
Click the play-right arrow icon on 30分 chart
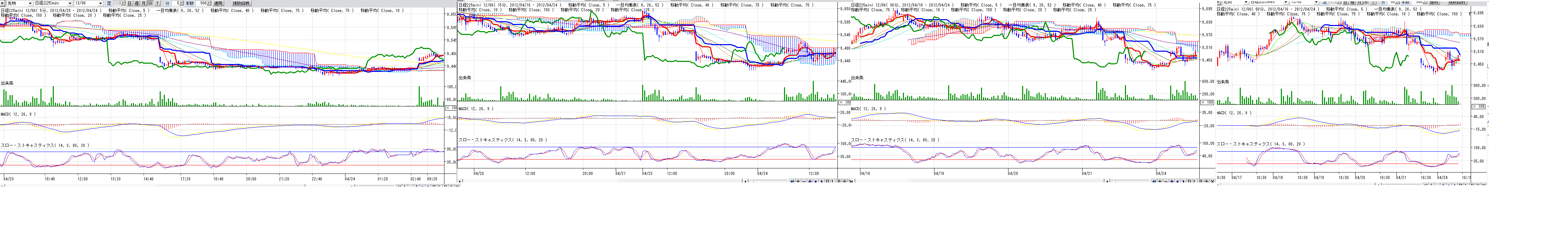click(x=1183, y=181)
